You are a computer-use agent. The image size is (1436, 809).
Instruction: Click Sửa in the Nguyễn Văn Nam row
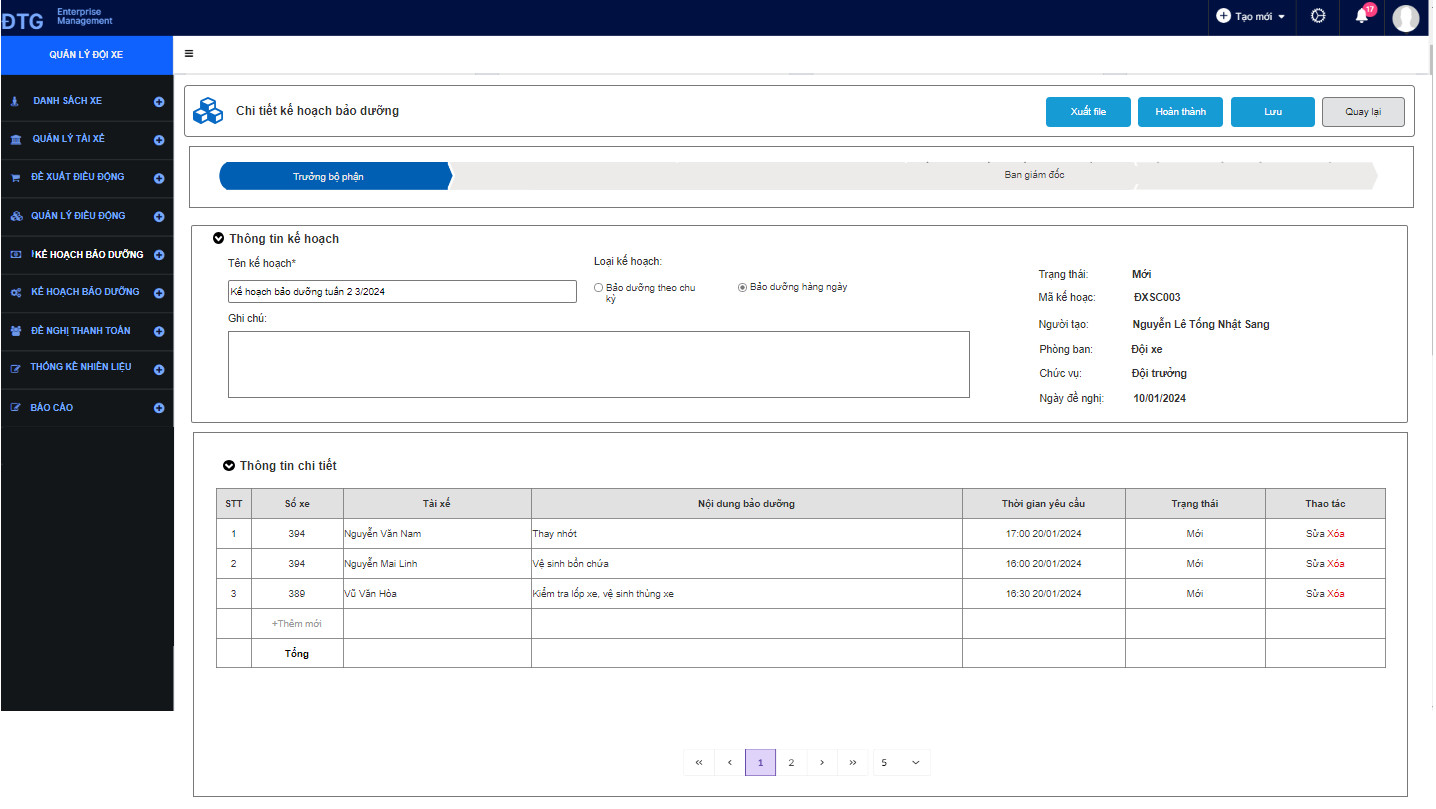[x=1315, y=534]
